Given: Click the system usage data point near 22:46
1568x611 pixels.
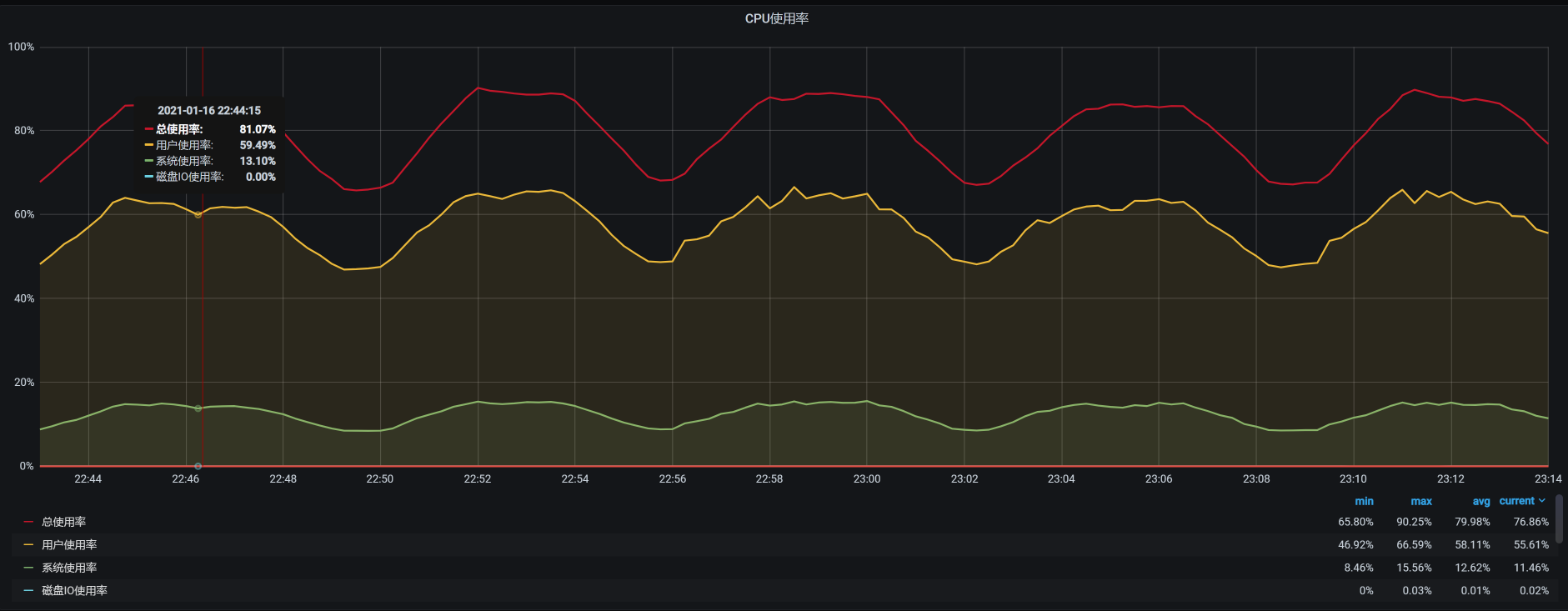Looking at the screenshot, I should pyautogui.click(x=198, y=408).
